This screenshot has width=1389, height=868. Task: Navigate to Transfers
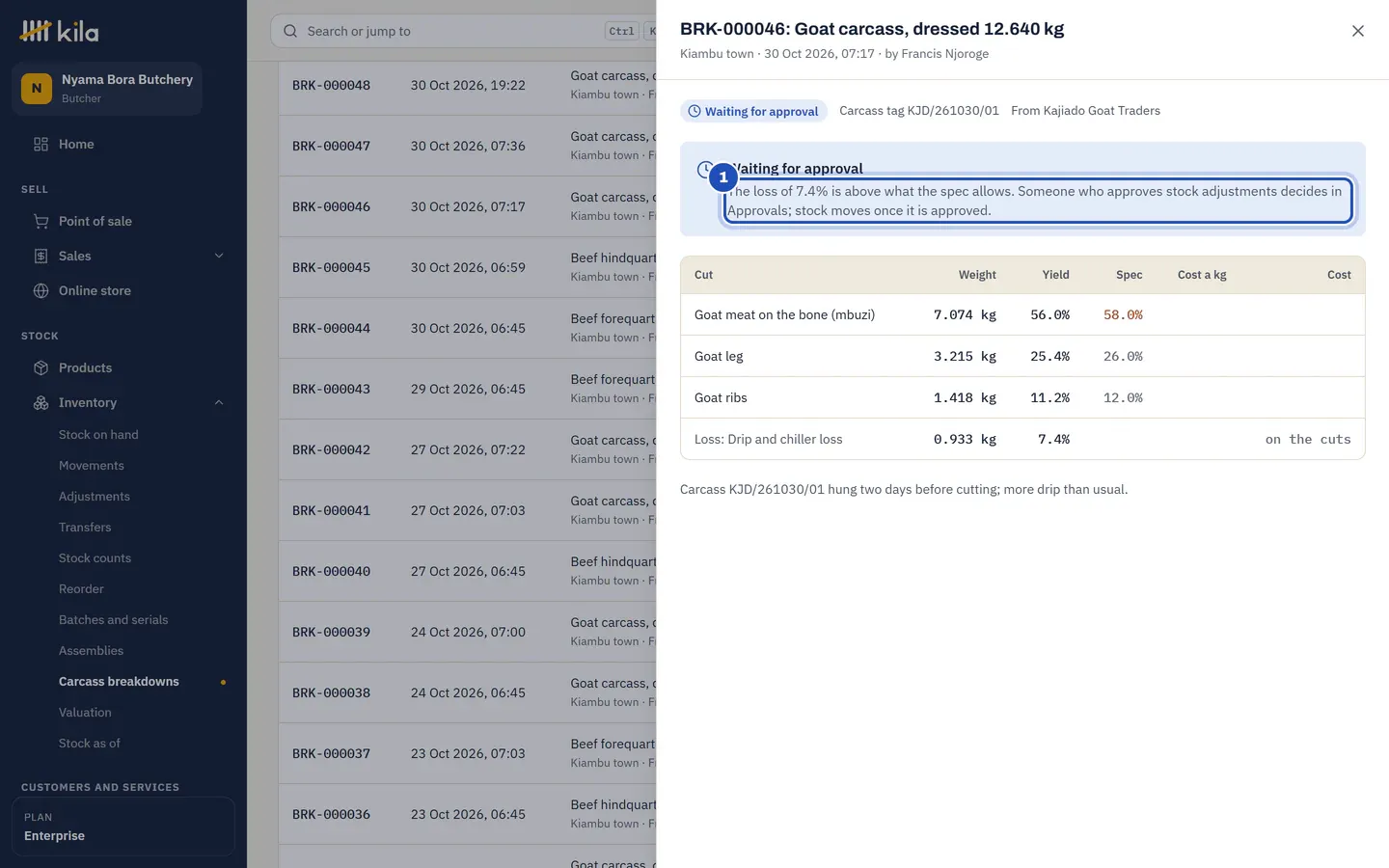point(85,528)
